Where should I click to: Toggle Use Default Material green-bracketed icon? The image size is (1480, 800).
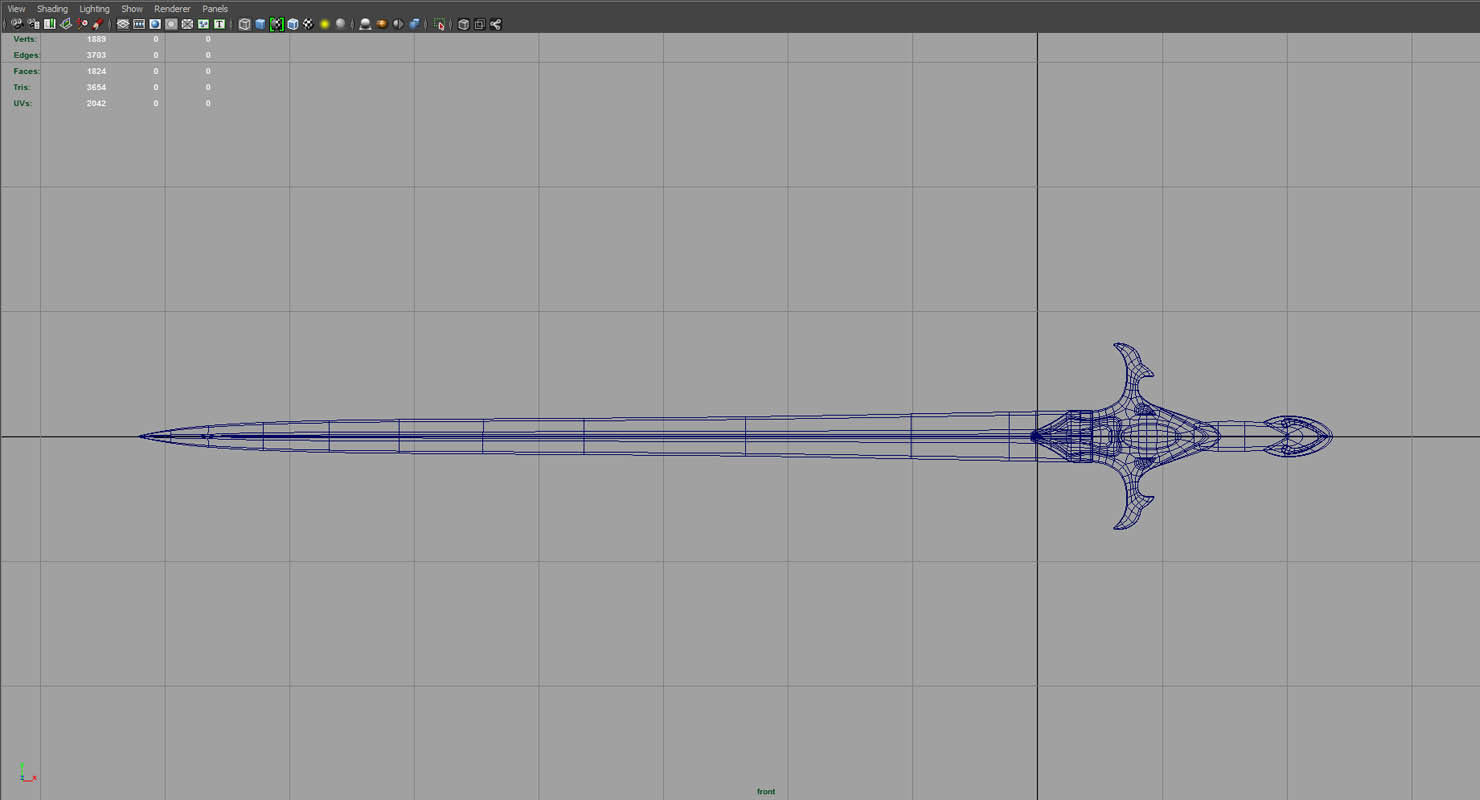pyautogui.click(x=277, y=24)
